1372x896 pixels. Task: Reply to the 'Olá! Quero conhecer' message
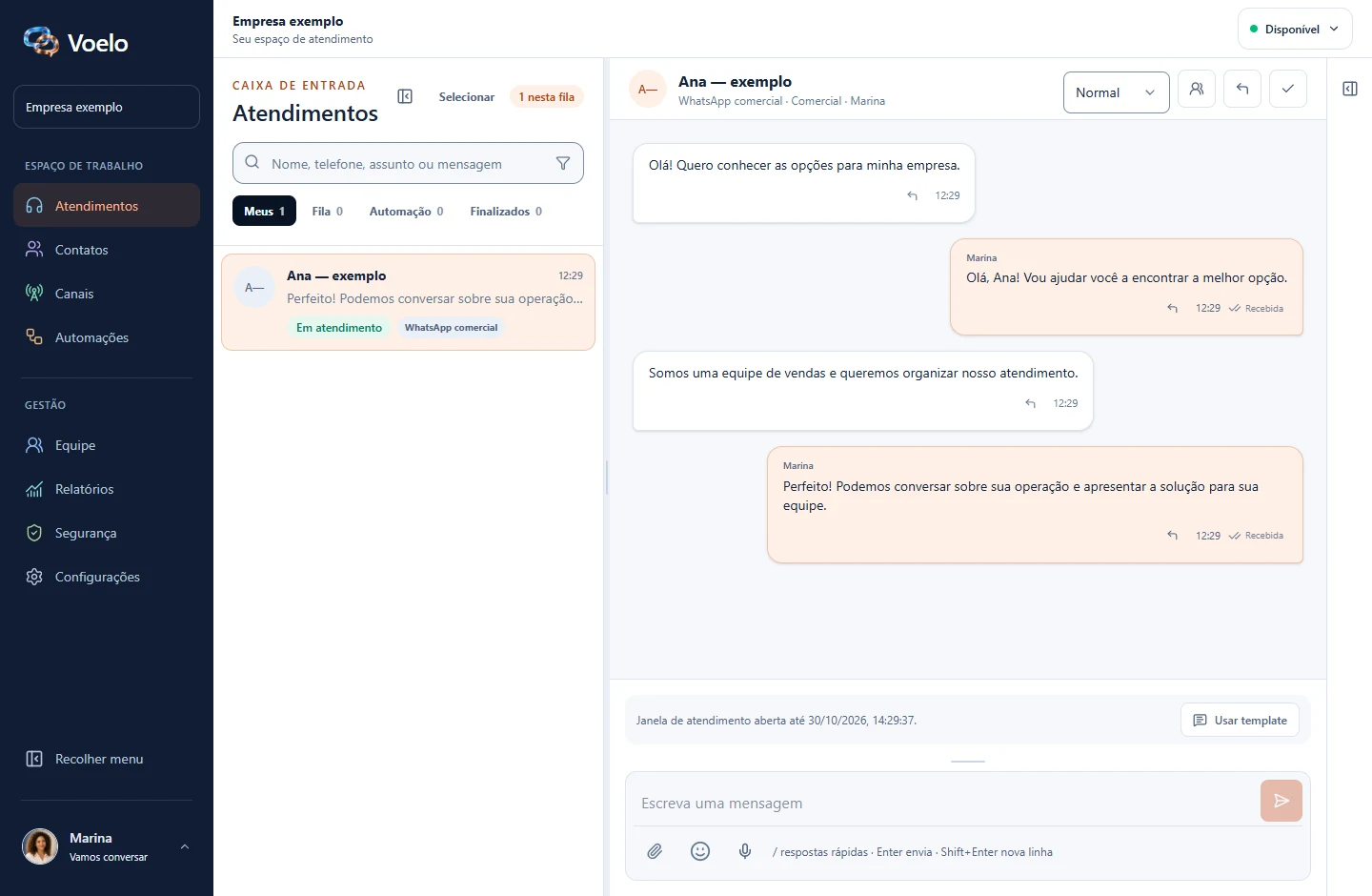pos(913,195)
